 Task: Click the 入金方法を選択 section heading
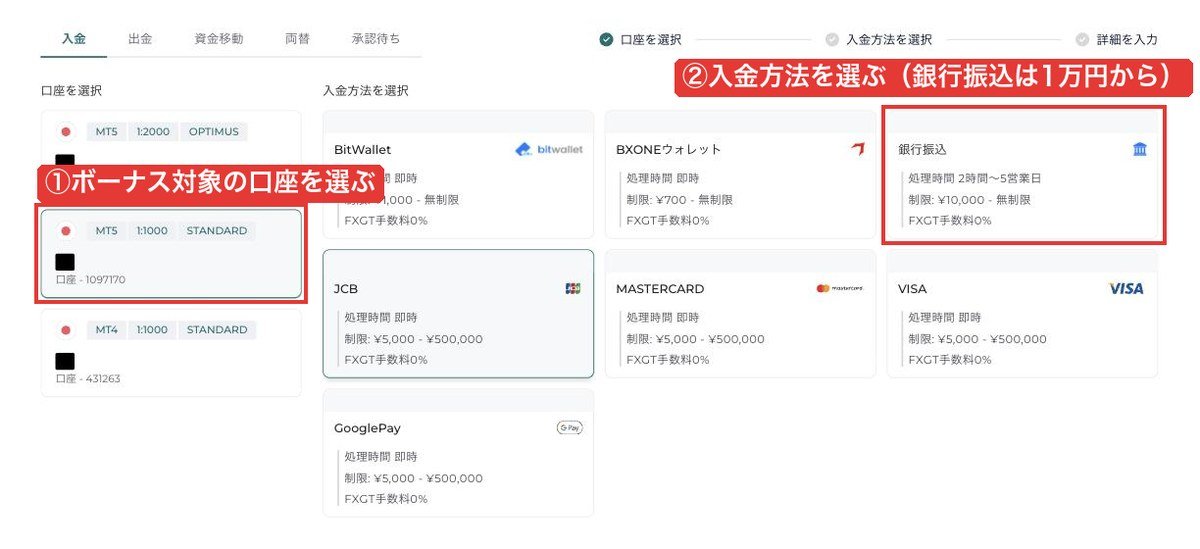[x=366, y=90]
